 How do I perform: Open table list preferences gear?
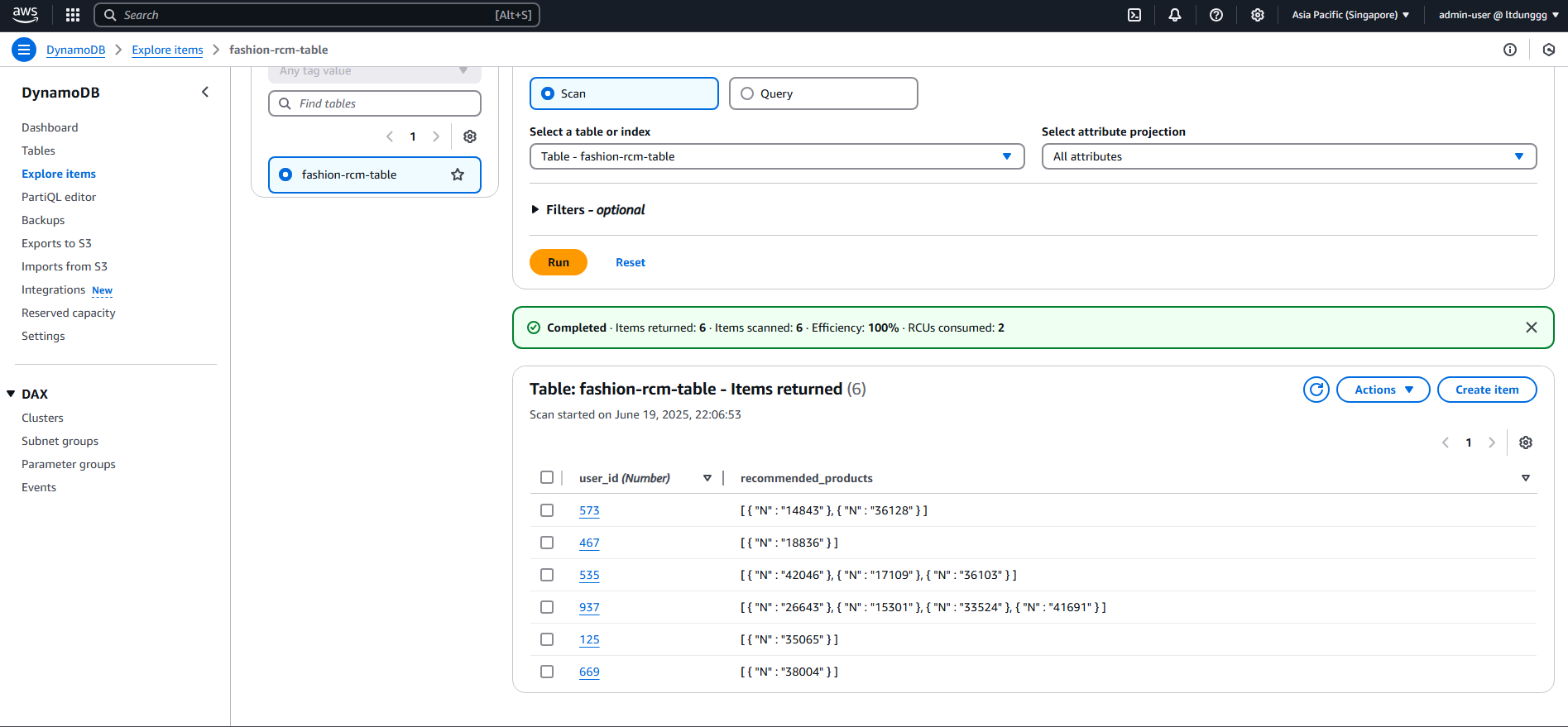tap(470, 136)
